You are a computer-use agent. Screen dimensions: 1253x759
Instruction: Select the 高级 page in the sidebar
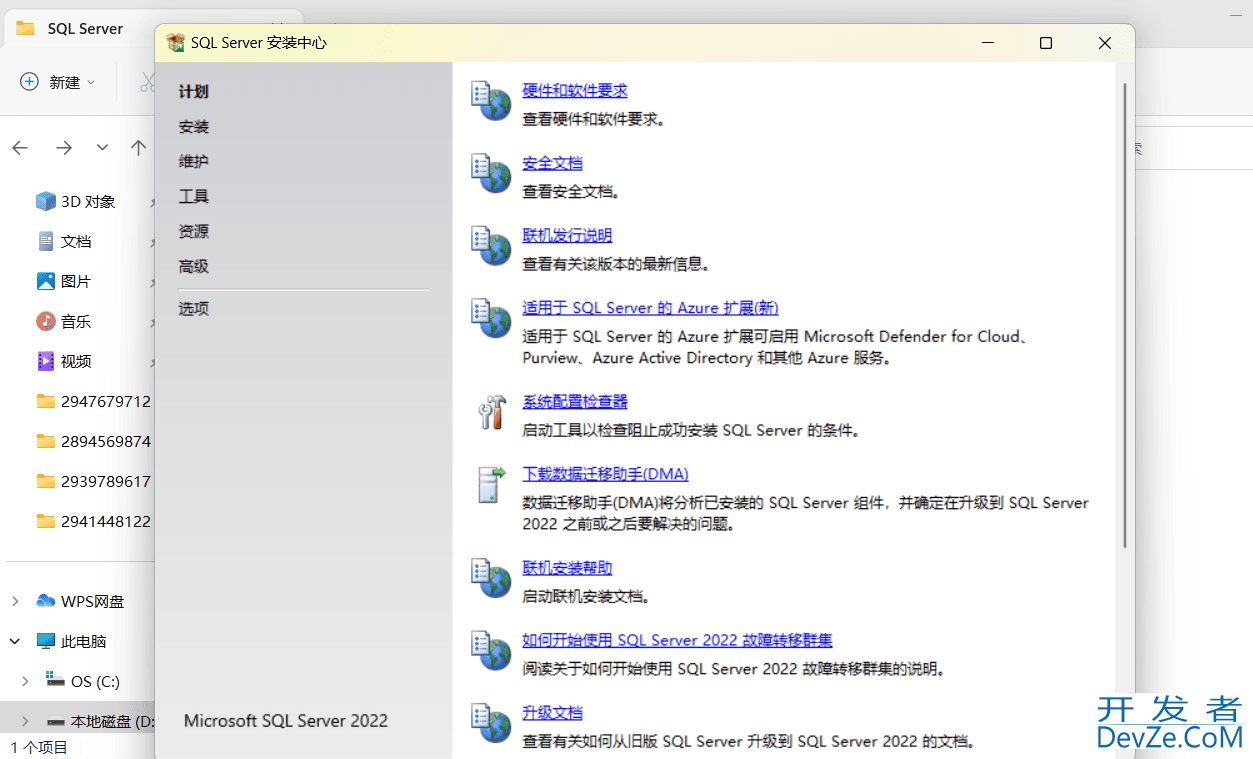[194, 267]
